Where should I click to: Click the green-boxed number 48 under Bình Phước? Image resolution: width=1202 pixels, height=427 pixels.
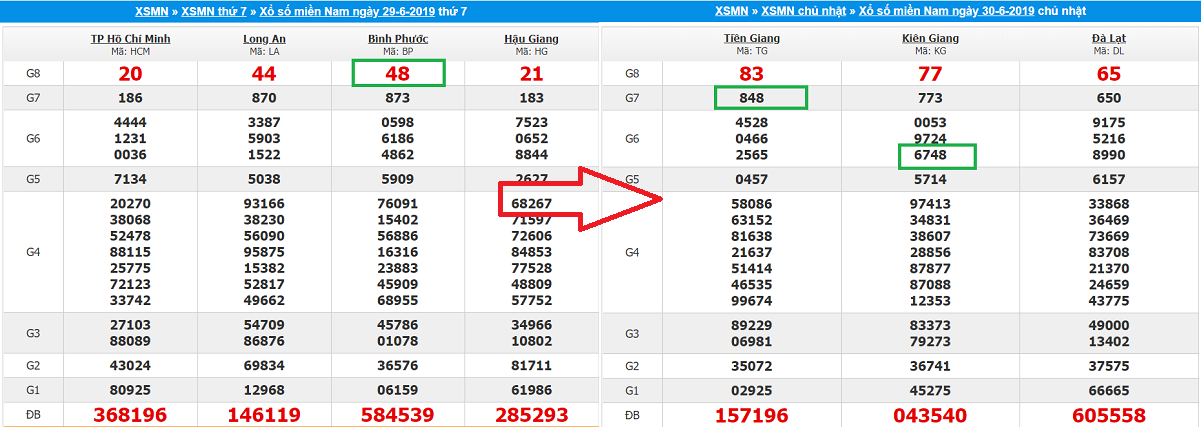click(x=398, y=74)
